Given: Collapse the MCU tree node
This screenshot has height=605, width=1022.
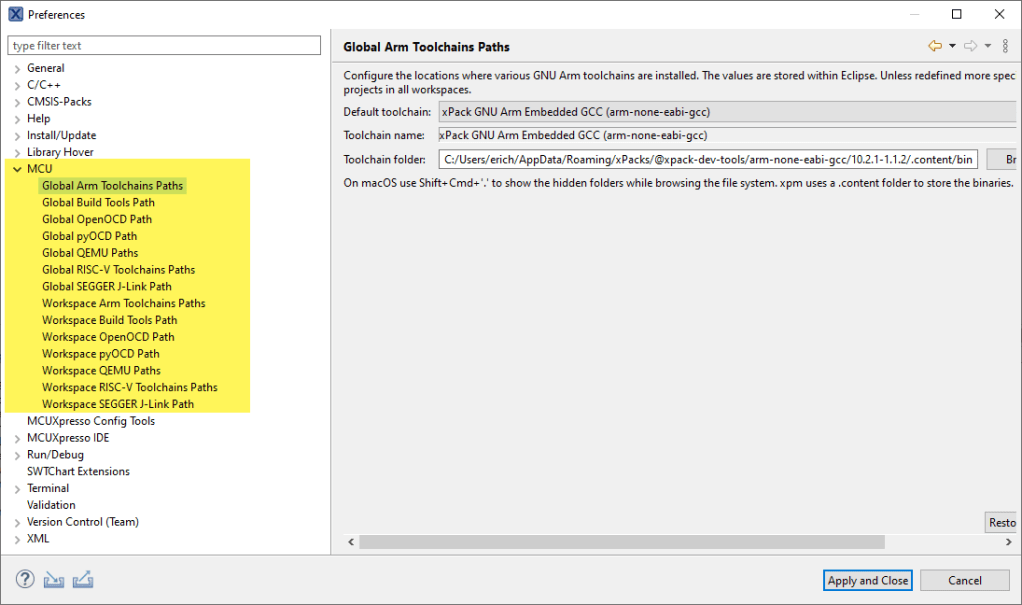Looking at the screenshot, I should [17, 170].
